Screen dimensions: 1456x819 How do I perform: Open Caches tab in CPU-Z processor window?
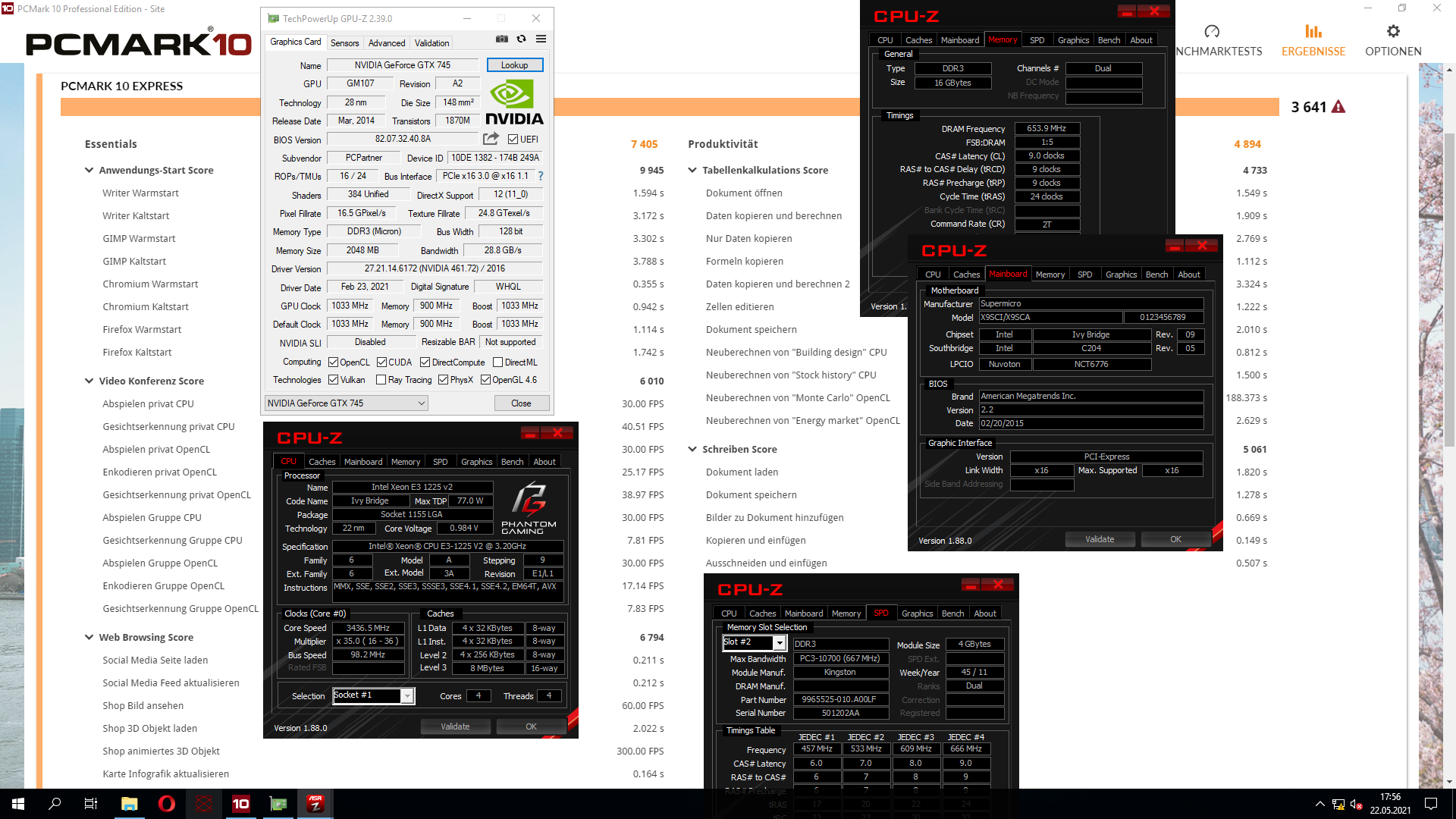(322, 462)
